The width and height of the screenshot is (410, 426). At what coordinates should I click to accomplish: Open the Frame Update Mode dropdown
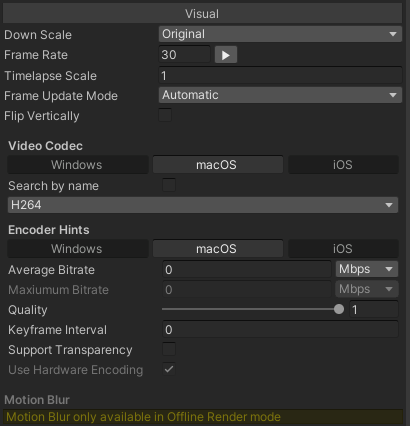point(280,95)
